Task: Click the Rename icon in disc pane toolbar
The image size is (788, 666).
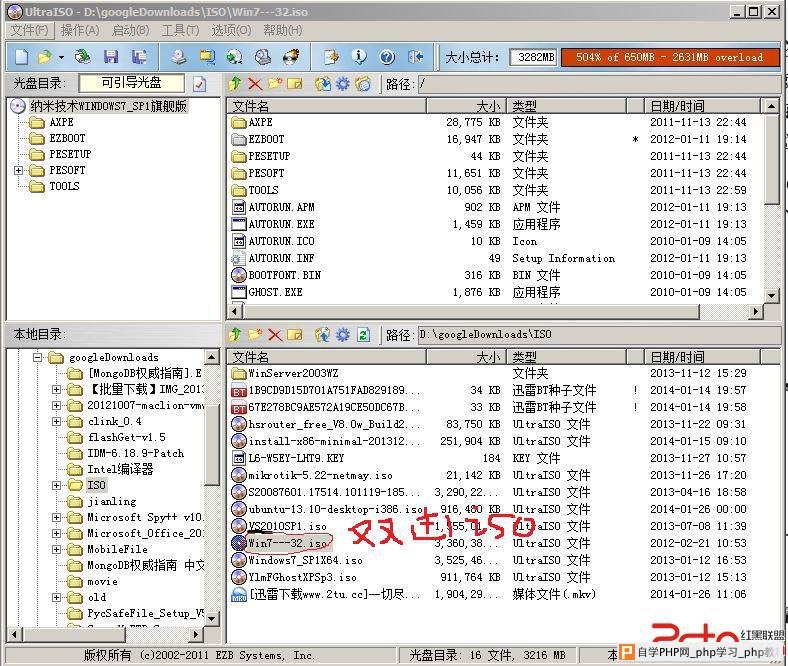Action: (295, 83)
